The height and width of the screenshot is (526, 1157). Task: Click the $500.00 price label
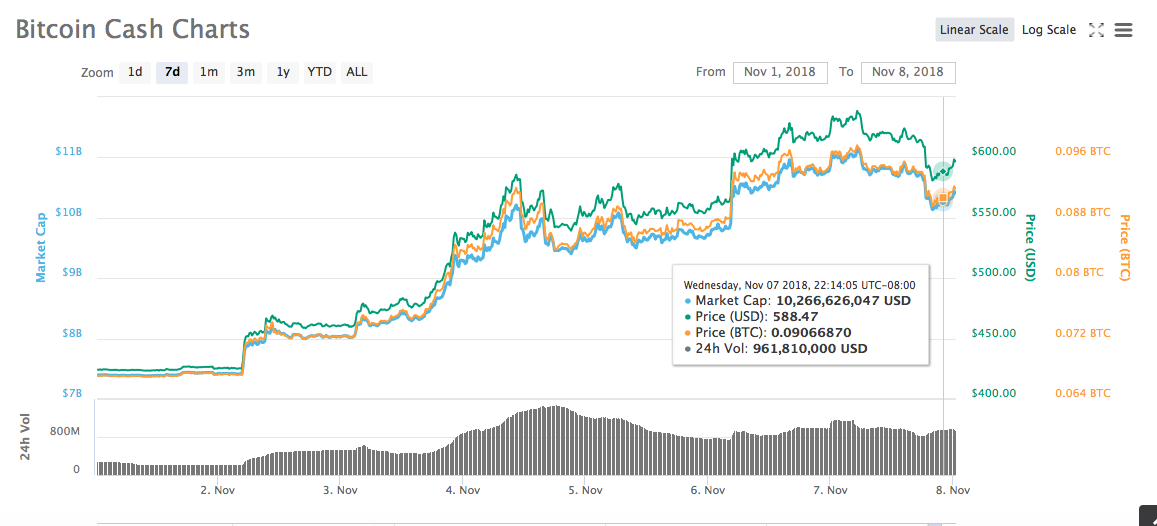pyautogui.click(x=992, y=272)
